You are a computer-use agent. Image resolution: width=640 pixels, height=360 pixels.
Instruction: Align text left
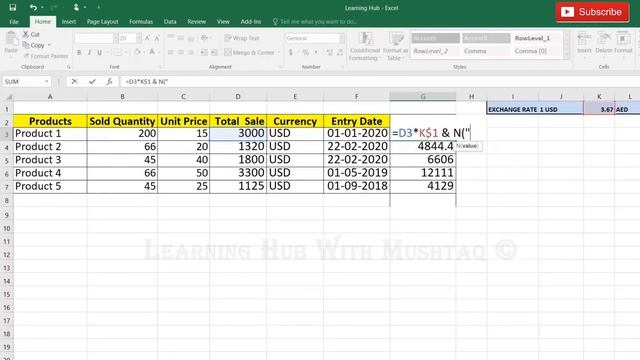(x=171, y=52)
